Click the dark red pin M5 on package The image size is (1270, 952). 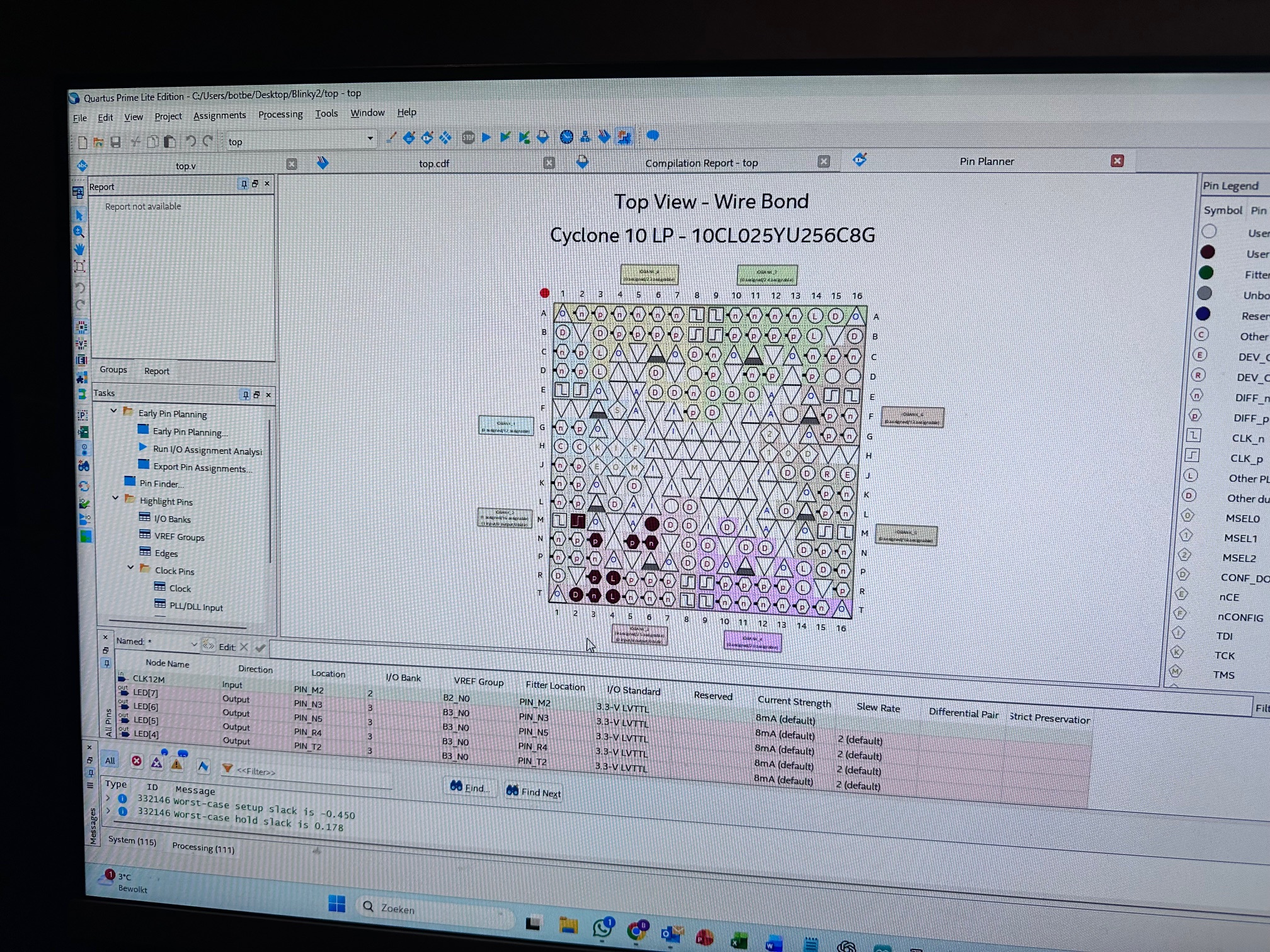point(651,523)
